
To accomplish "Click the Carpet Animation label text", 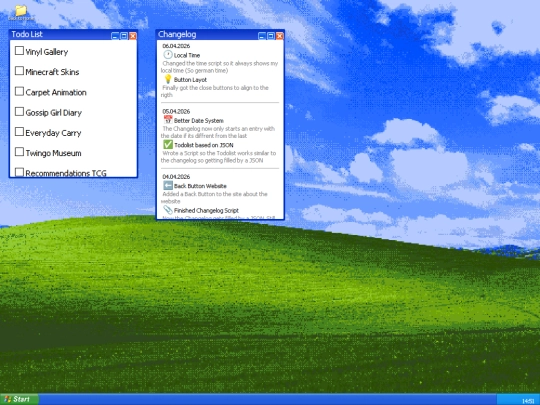I will [56, 92].
